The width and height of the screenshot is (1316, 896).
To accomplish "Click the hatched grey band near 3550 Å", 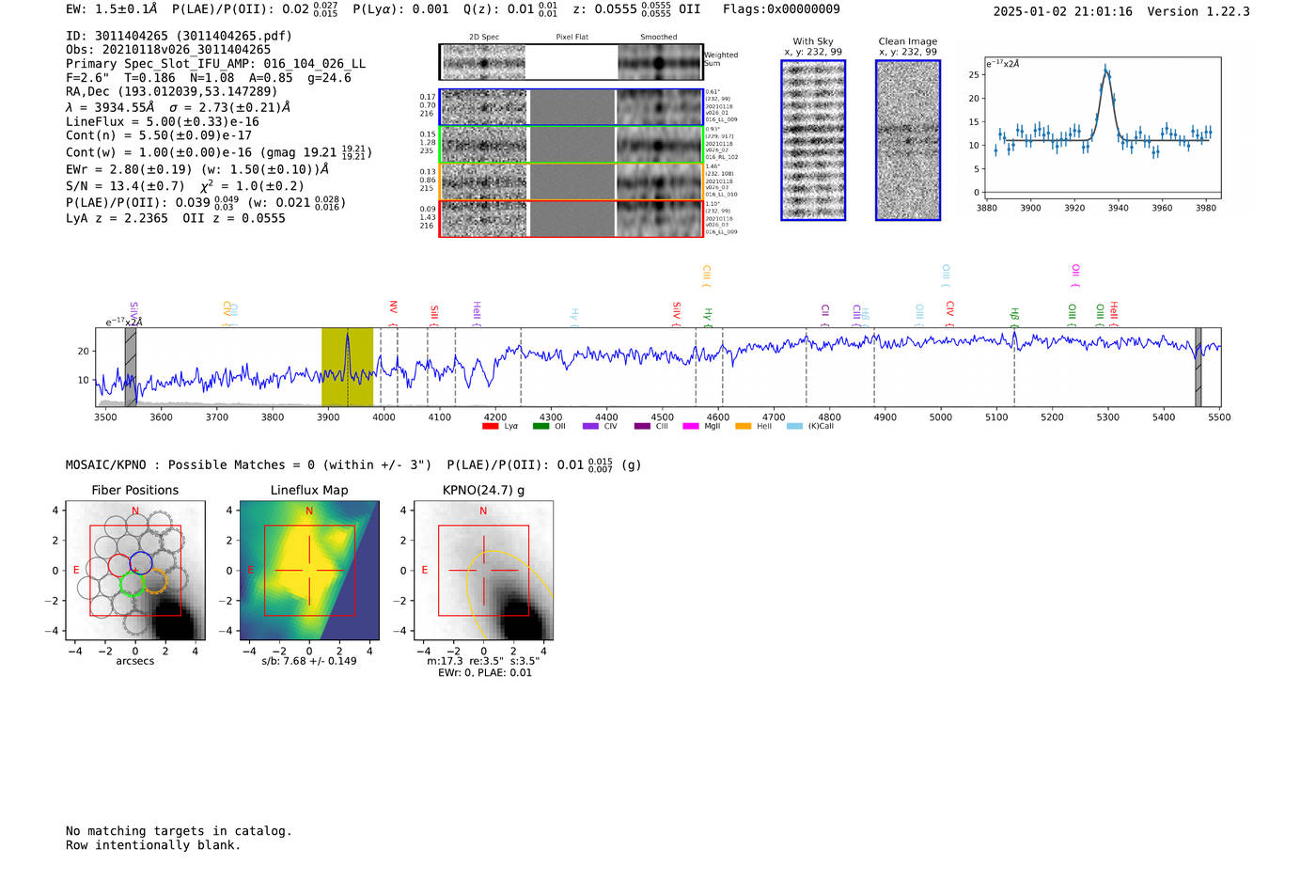I will tap(131, 367).
